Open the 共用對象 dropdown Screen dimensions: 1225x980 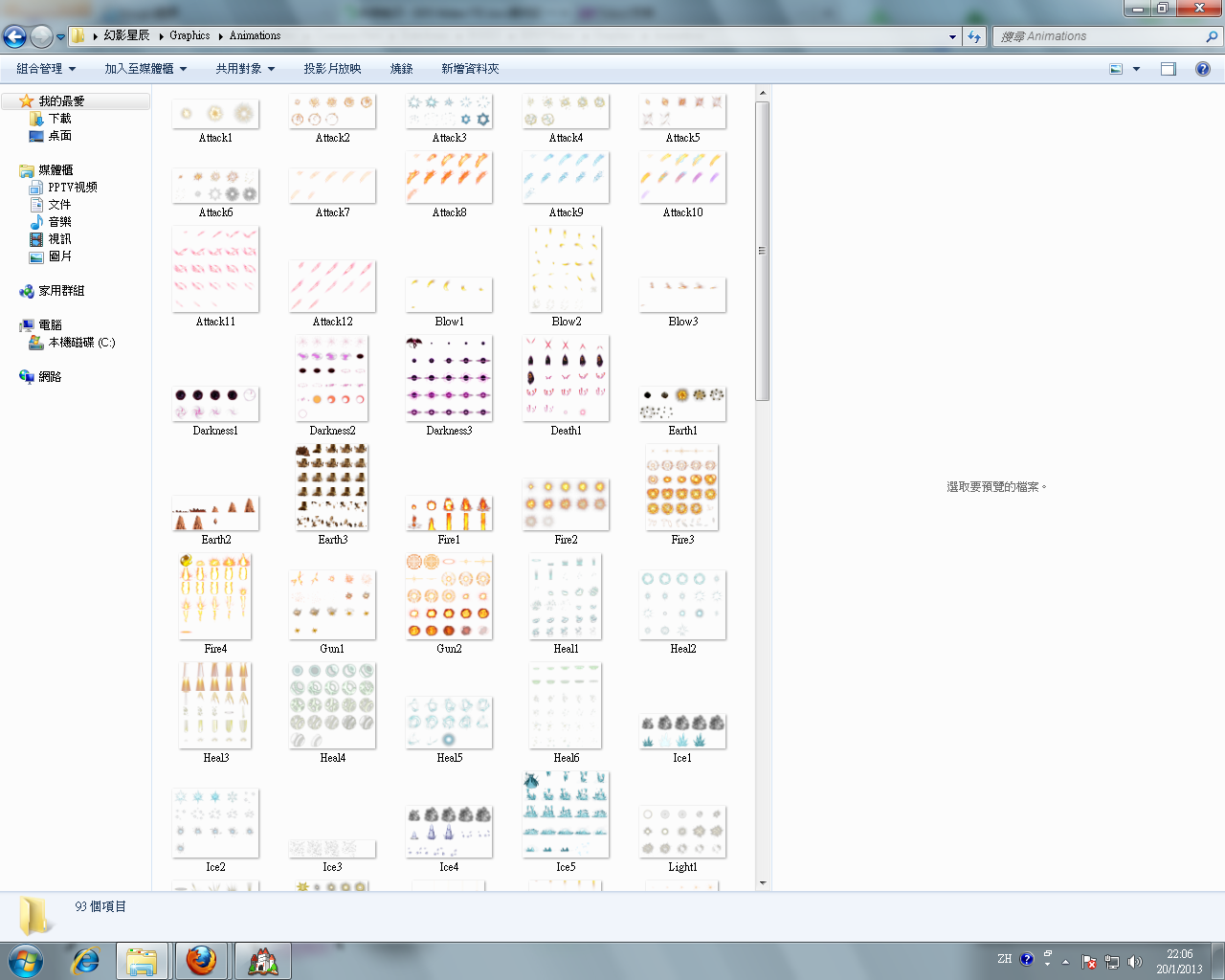(245, 69)
